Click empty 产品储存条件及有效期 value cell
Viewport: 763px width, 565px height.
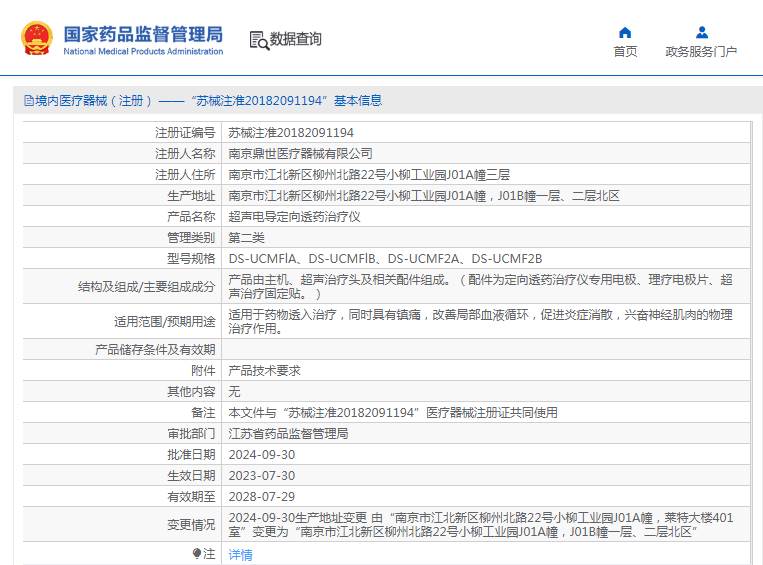pos(486,349)
